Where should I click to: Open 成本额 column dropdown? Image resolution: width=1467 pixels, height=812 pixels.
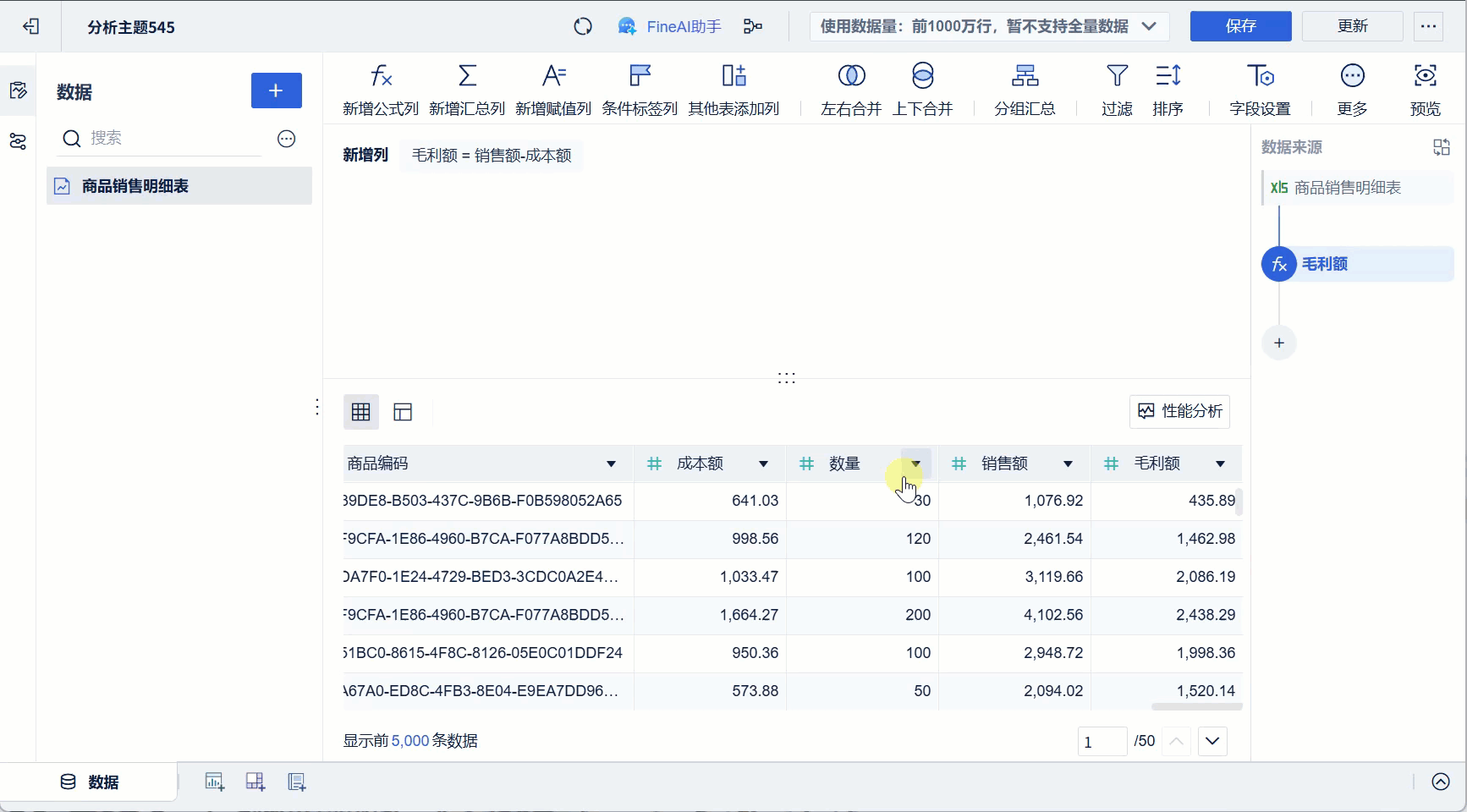point(763,464)
